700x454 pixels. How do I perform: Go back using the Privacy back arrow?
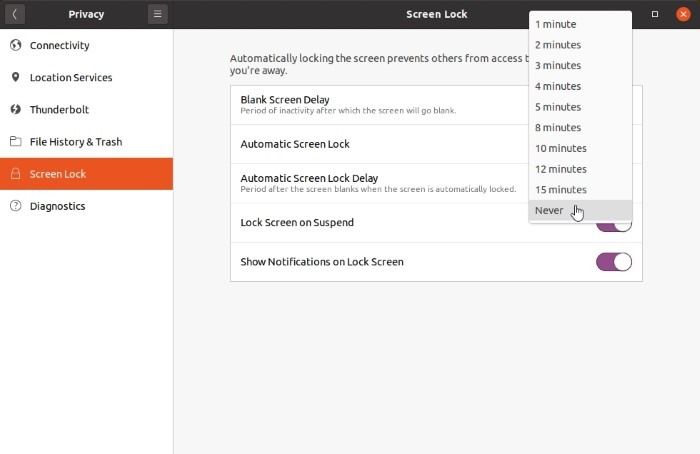[14, 14]
